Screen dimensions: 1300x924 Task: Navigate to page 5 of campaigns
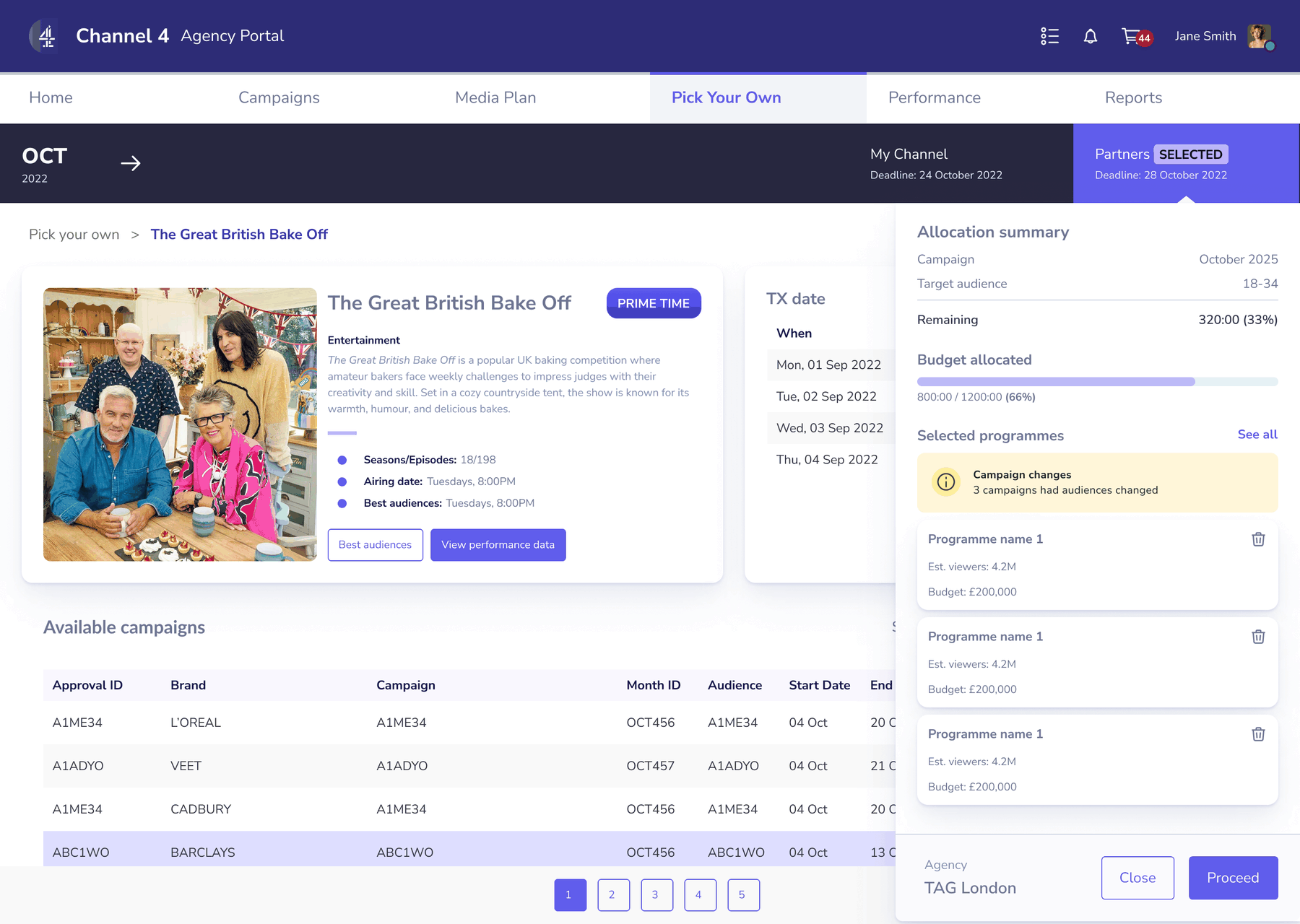click(744, 895)
